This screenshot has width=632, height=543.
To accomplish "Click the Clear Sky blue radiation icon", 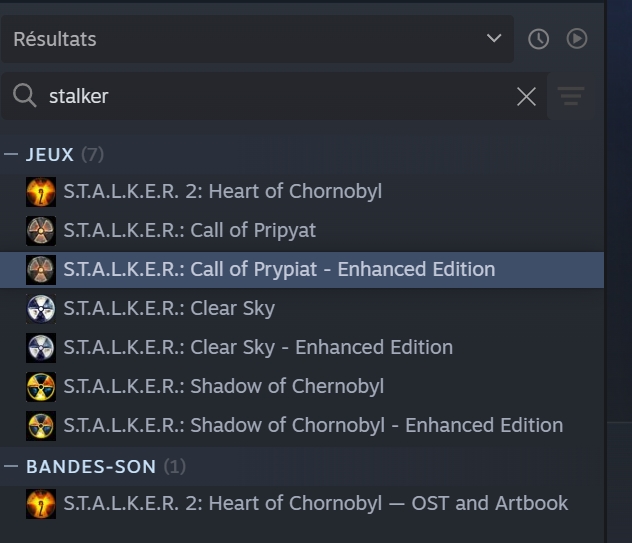I will (x=41, y=309).
